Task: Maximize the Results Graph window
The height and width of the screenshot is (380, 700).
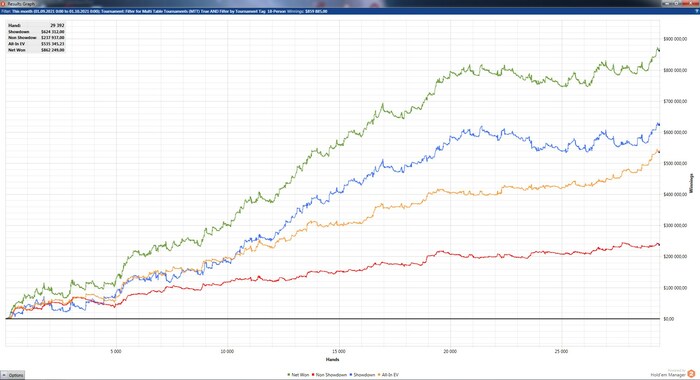Action: (x=676, y=3)
